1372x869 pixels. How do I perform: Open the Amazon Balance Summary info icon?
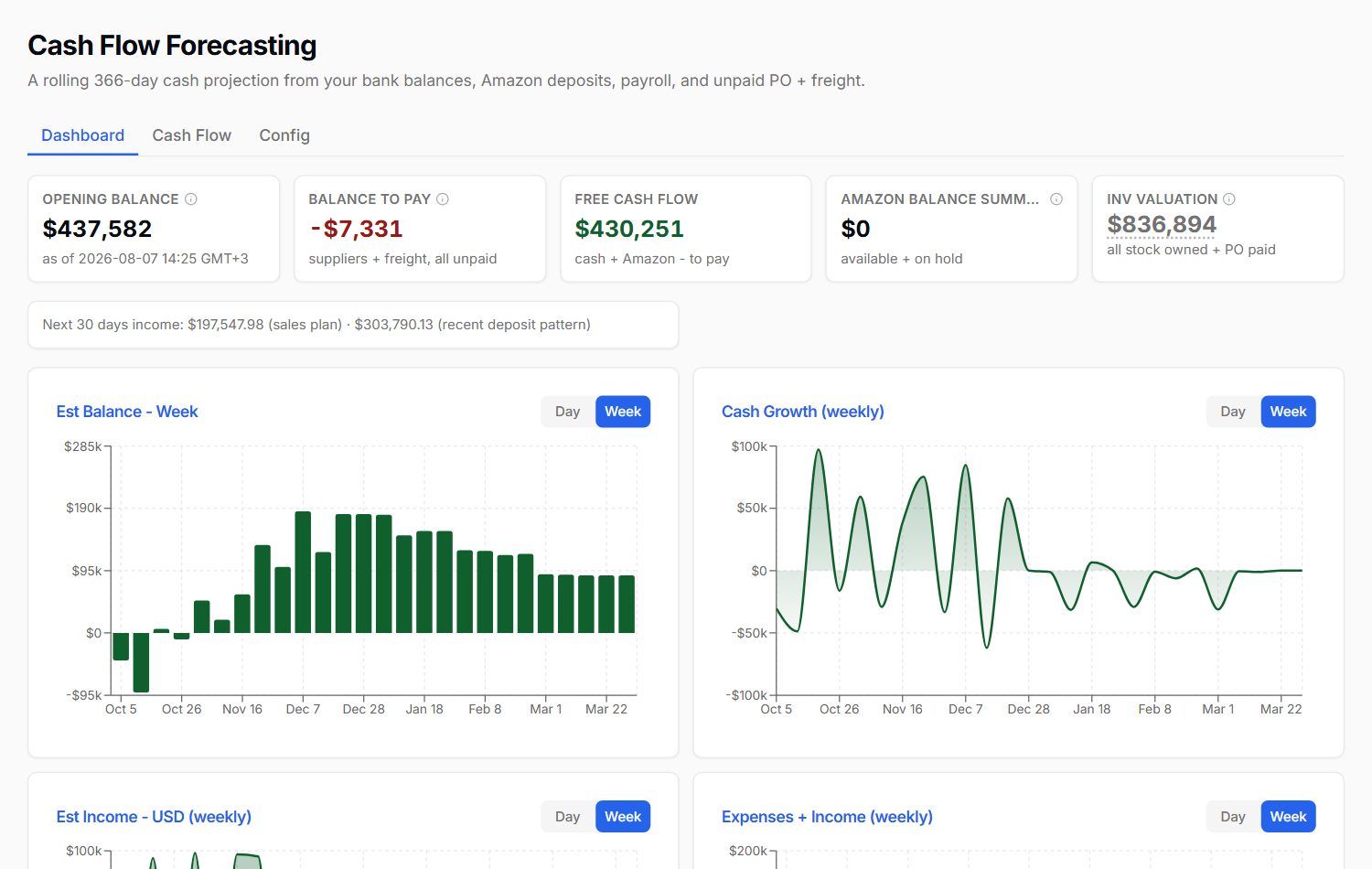1056,199
